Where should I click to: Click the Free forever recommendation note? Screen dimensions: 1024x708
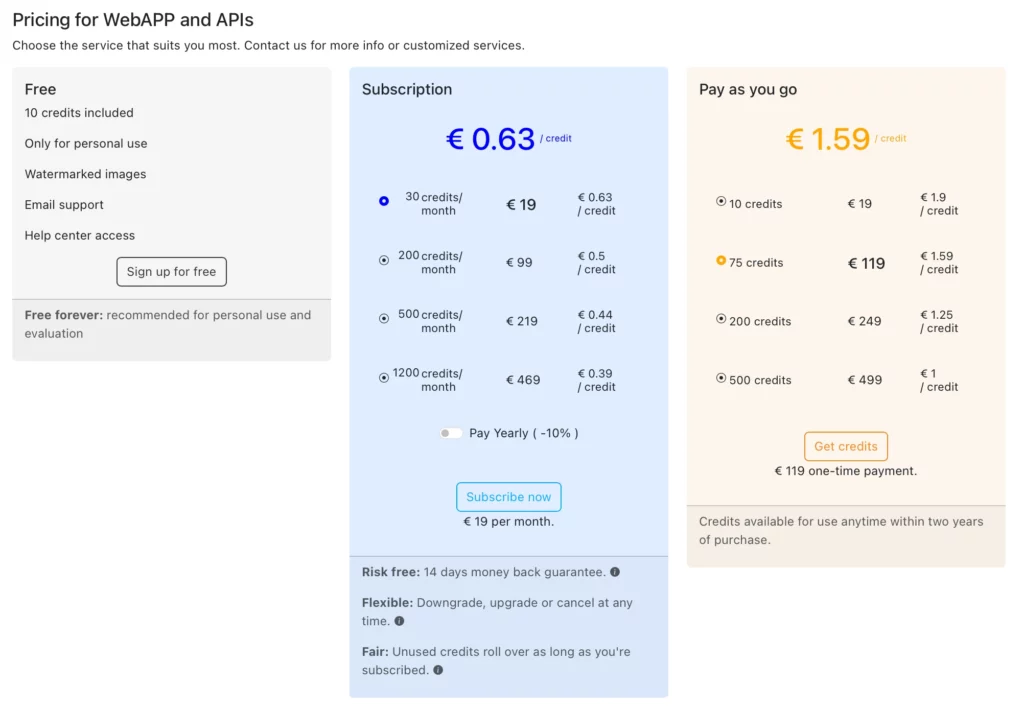coord(170,324)
